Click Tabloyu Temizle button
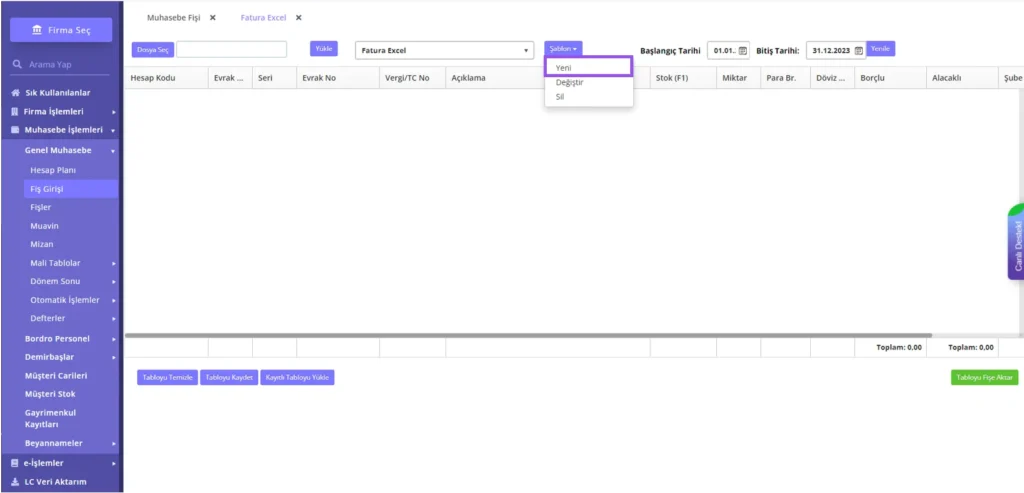Screen dimensions: 1024x493 (167, 377)
